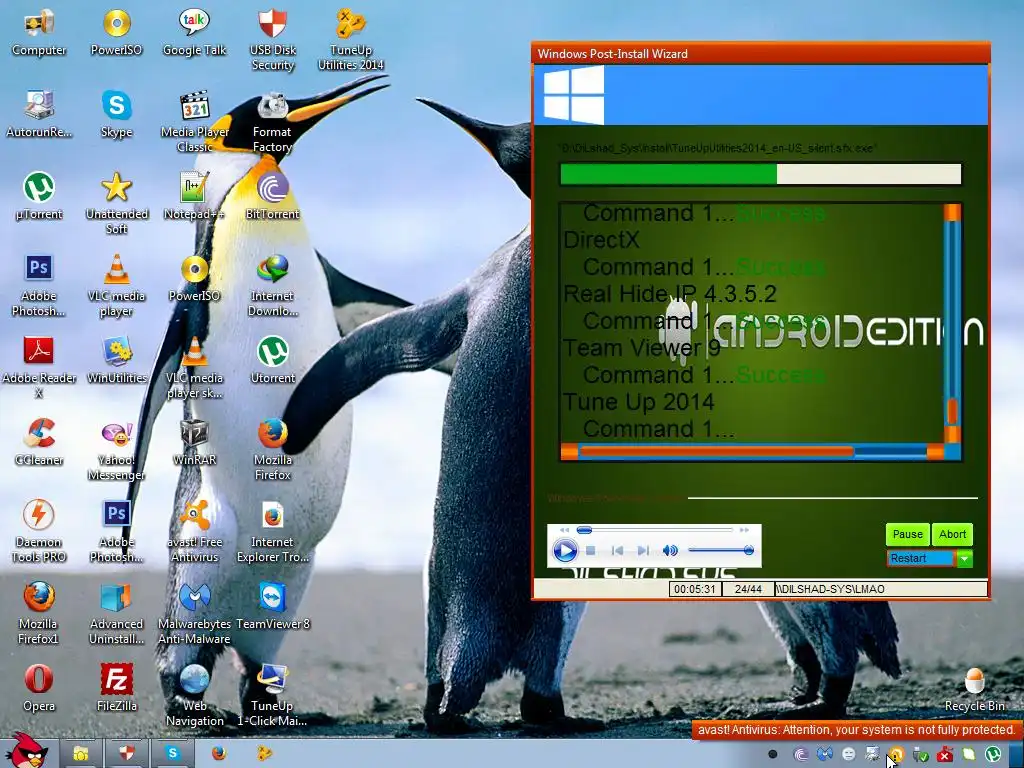
Task: Mute the media player speaker icon
Action: [670, 551]
